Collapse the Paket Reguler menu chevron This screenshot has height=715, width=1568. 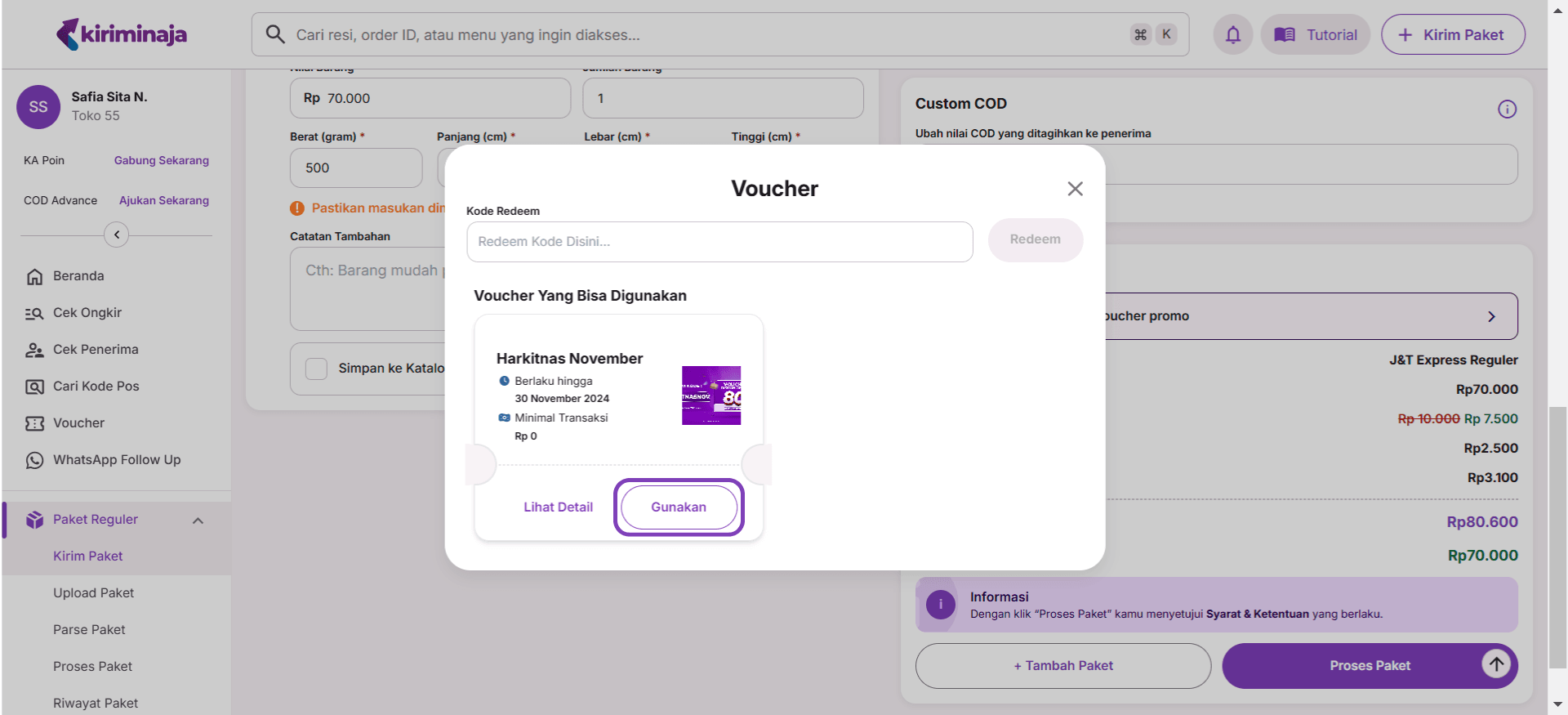(198, 521)
